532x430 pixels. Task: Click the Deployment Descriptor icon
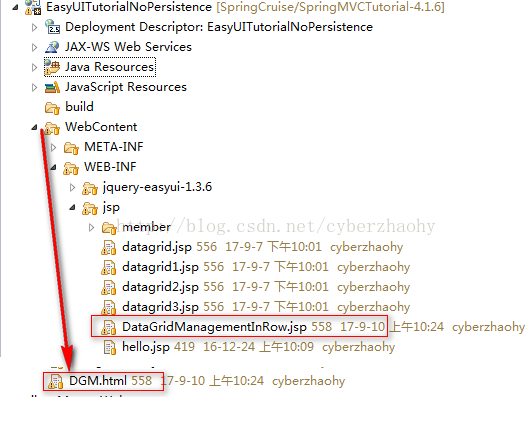[x=52, y=27]
